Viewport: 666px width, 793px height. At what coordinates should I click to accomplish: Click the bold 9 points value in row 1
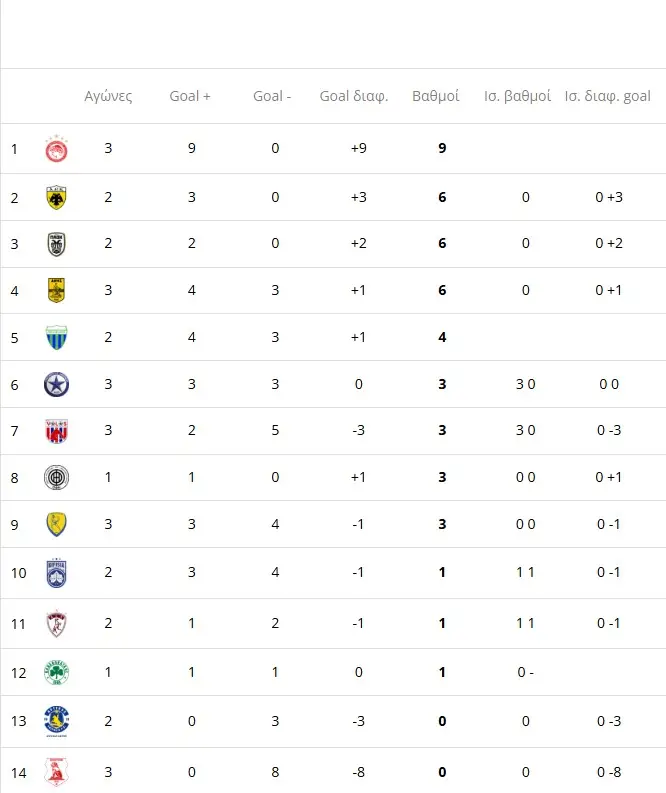coord(442,149)
